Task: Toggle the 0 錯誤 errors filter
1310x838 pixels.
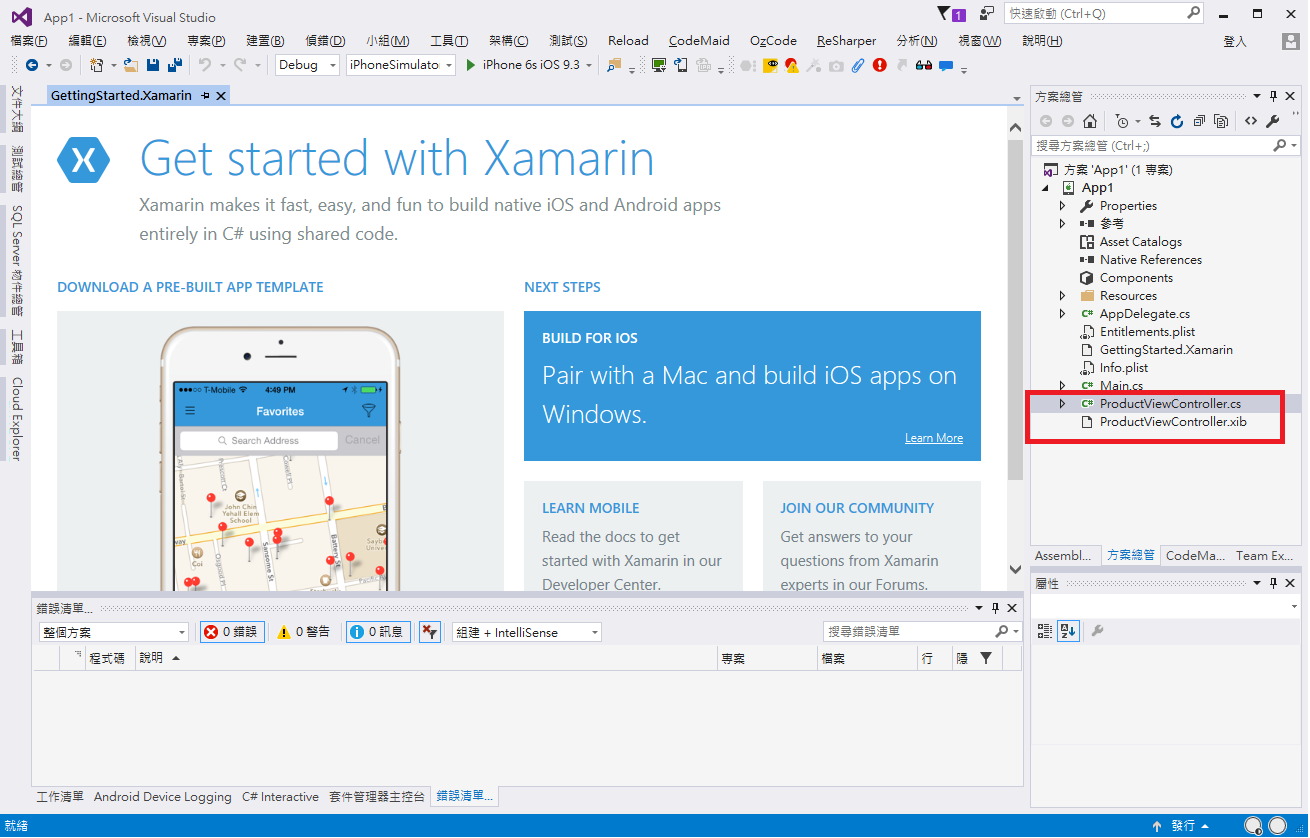Action: pyautogui.click(x=232, y=632)
